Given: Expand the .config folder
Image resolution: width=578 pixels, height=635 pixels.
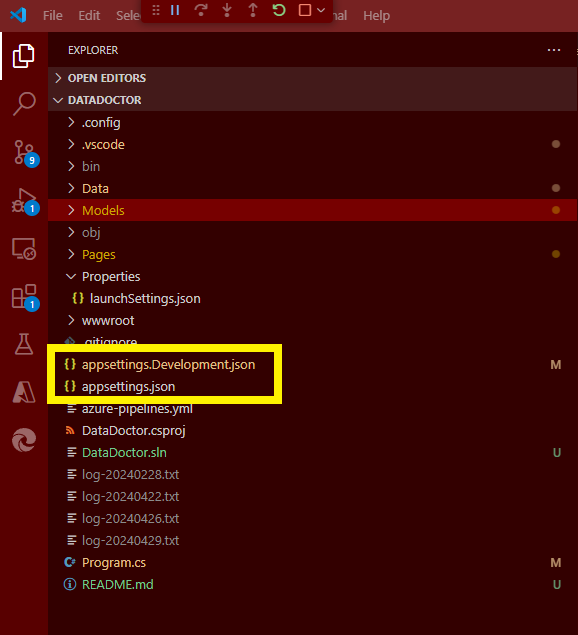Looking at the screenshot, I should [312, 122].
